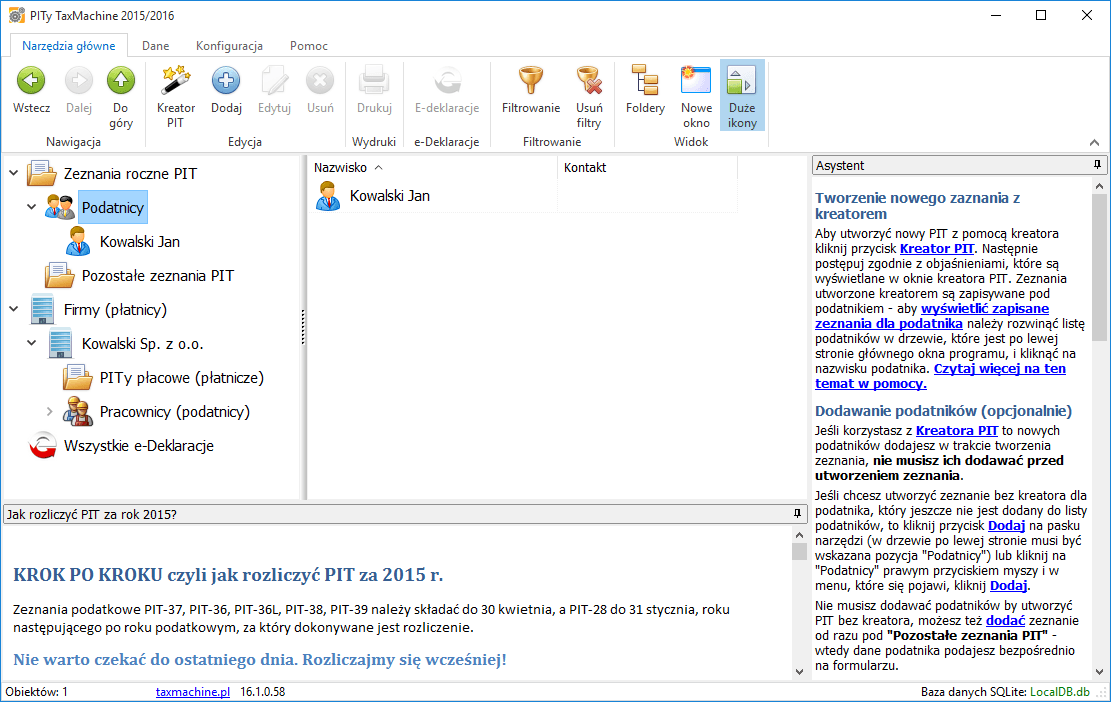Toggle pin on the Jak rozliczyć PIT panel
1111x702 pixels.
pos(797,514)
